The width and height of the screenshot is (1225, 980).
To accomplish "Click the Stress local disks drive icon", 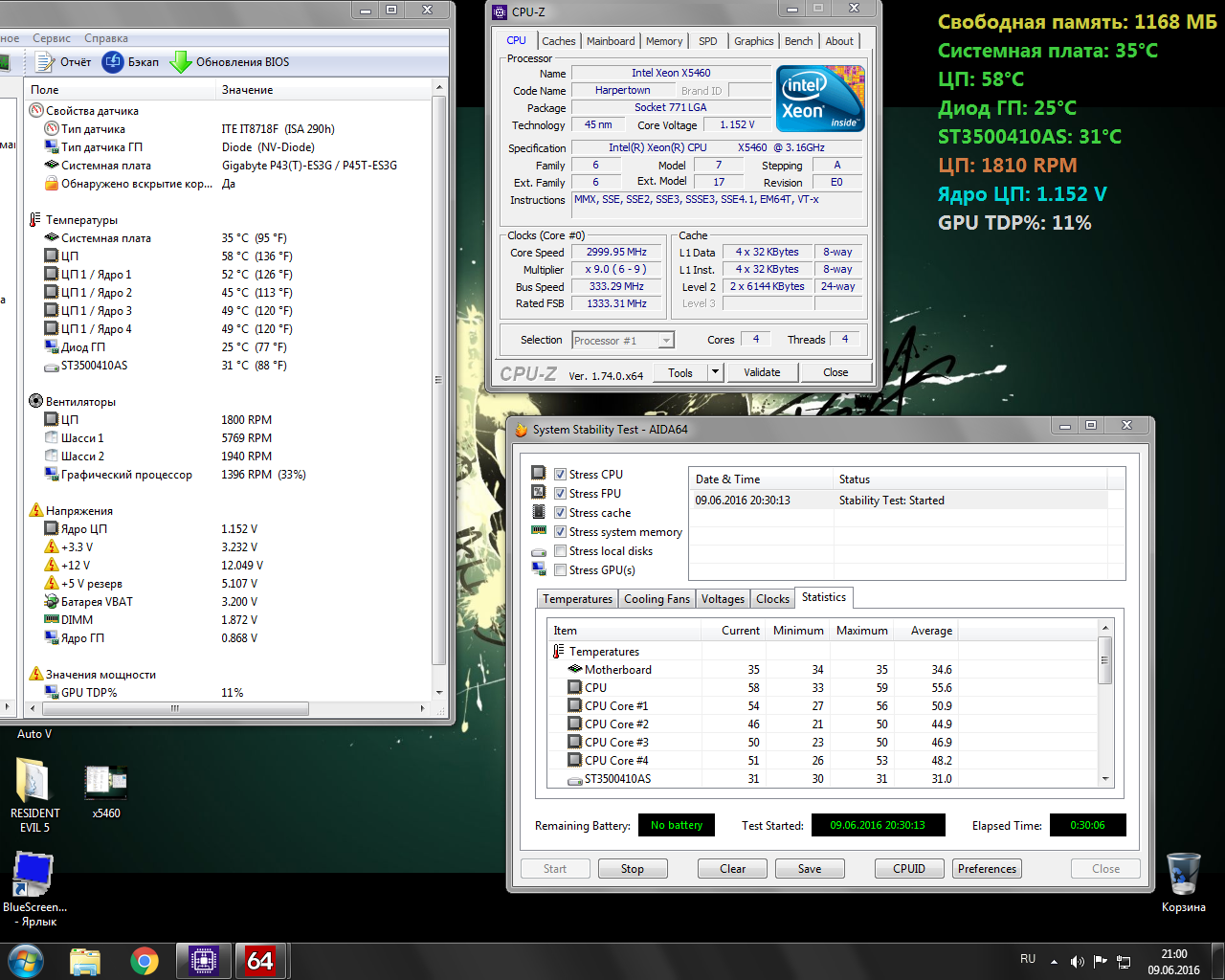I will point(539,551).
